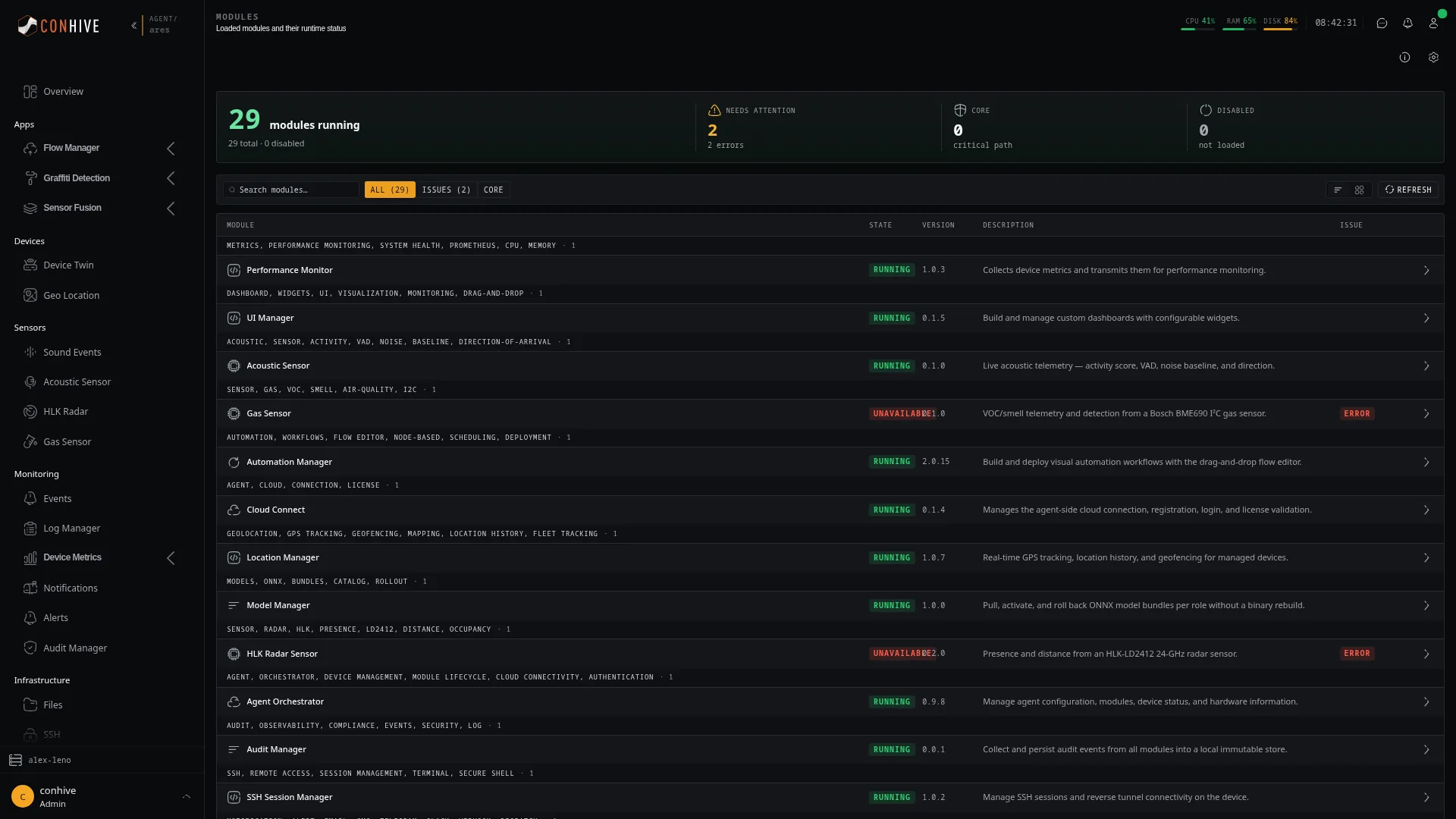The width and height of the screenshot is (1456, 819).
Task: Click the alex-leno device label
Action: 49,761
